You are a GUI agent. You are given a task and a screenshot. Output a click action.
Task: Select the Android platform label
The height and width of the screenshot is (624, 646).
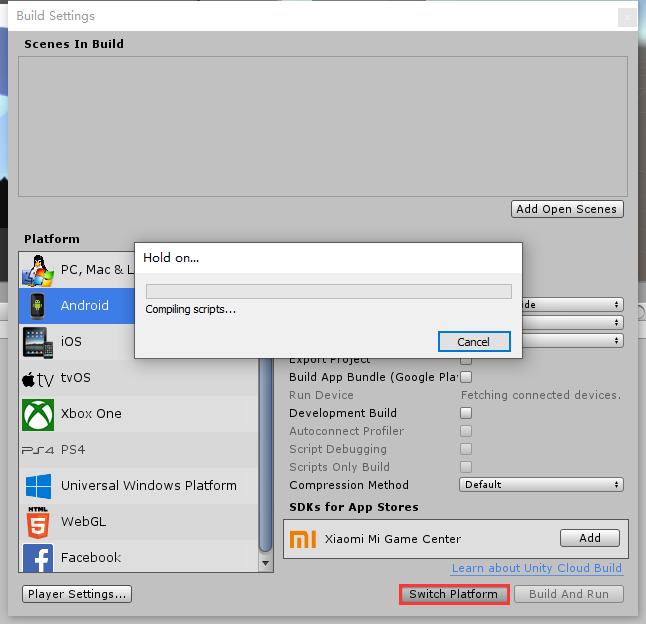click(85, 306)
